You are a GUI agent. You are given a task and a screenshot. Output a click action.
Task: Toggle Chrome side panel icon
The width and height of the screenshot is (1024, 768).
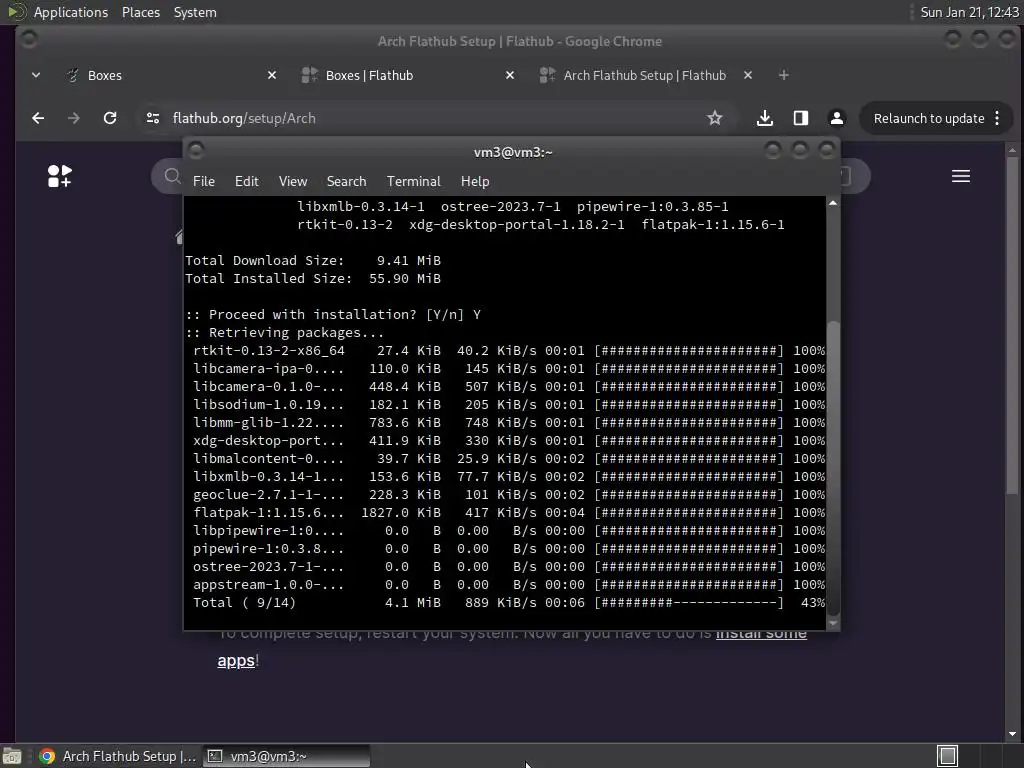pos(801,118)
